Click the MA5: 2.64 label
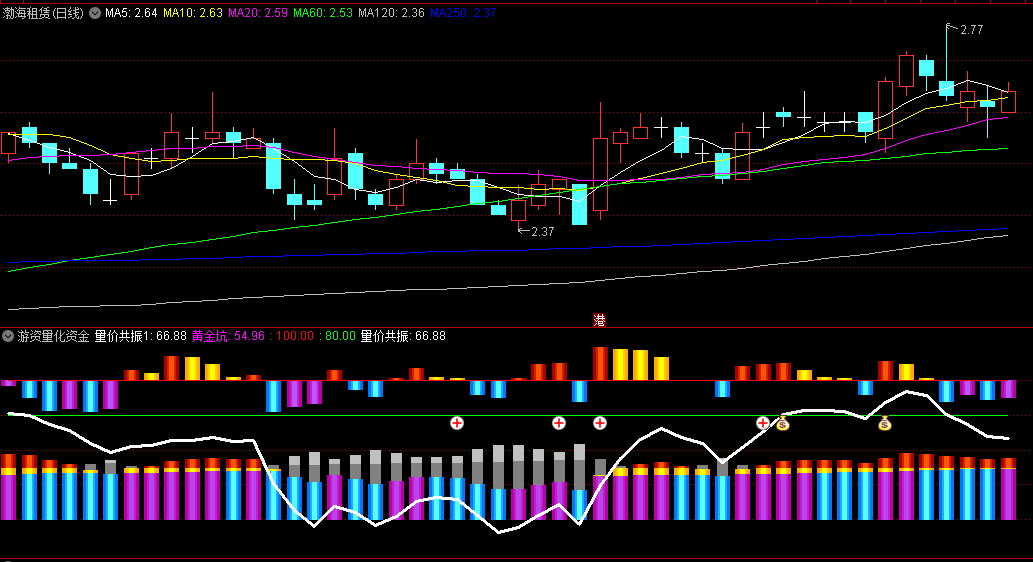 pyautogui.click(x=131, y=13)
